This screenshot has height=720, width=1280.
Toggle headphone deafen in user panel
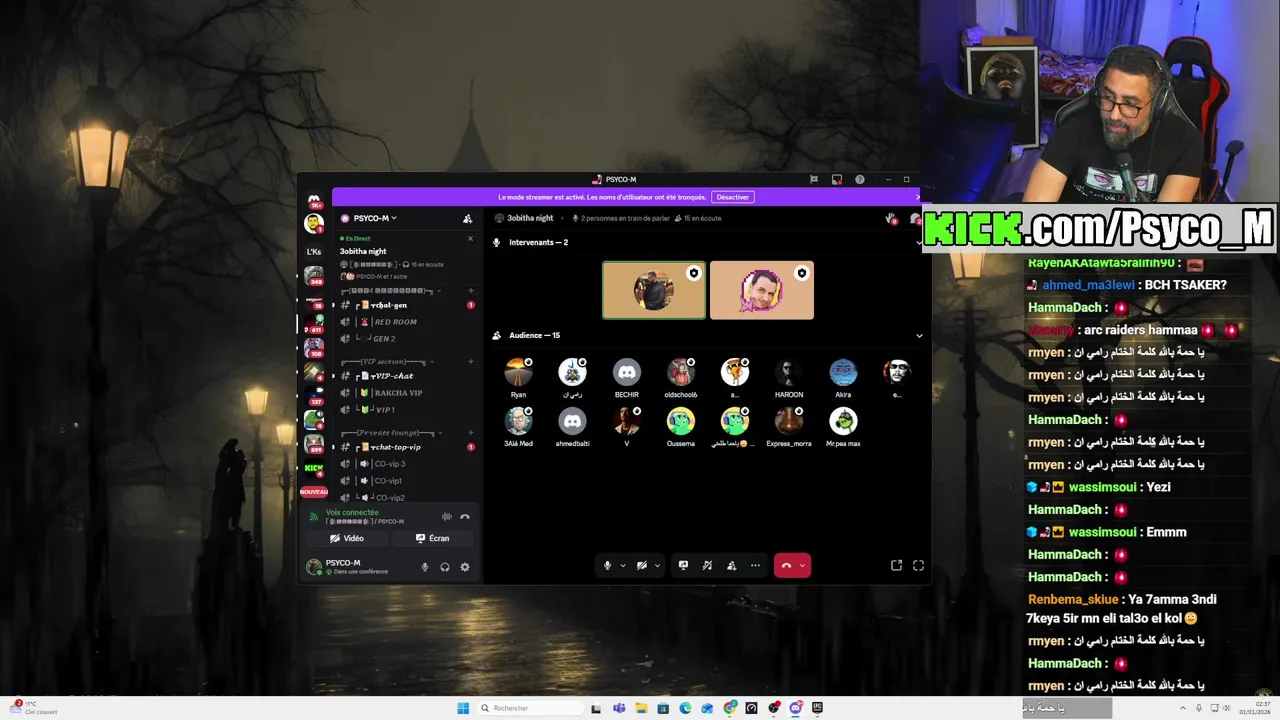[x=445, y=567]
